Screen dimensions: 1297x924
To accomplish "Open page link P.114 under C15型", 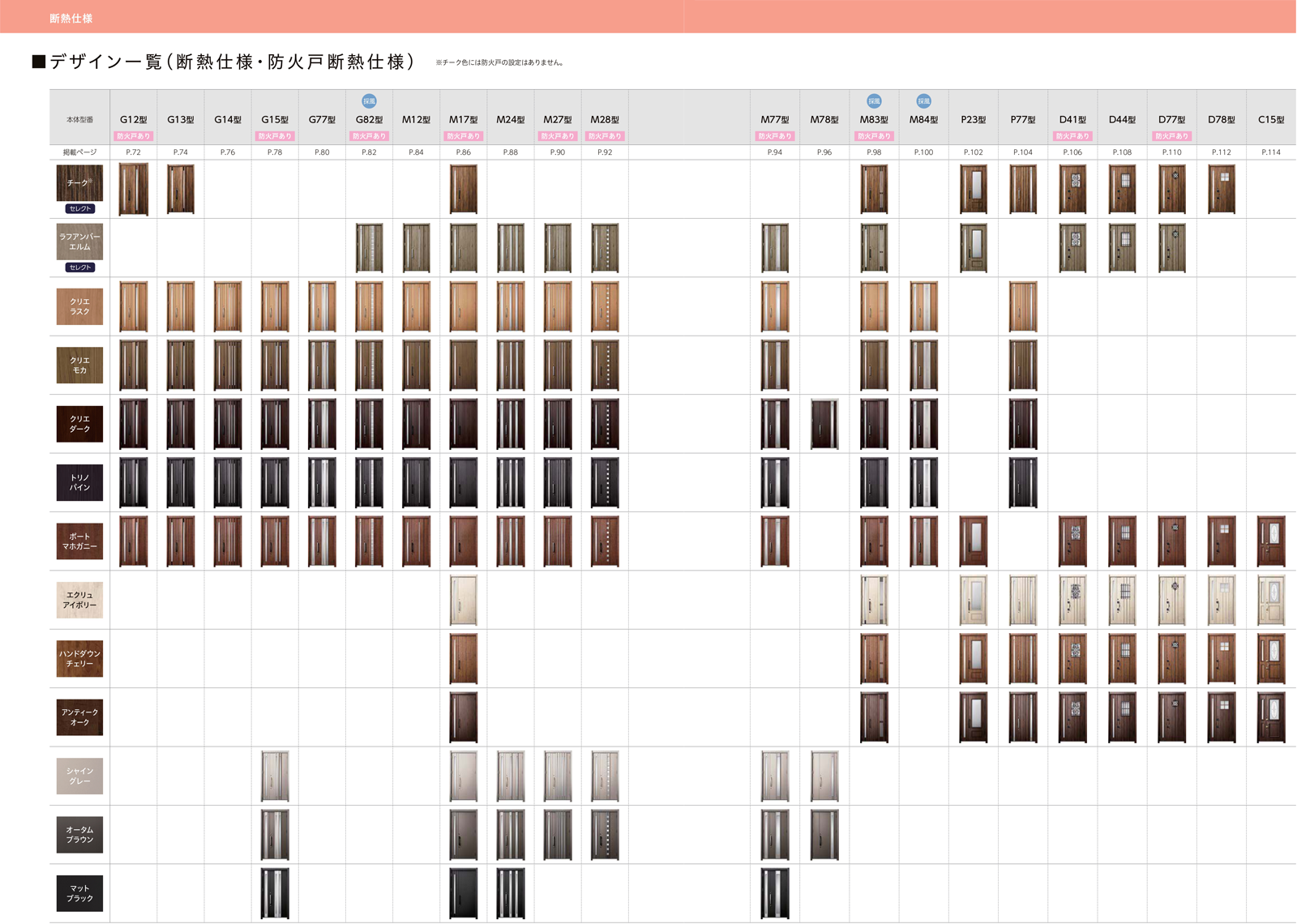I will tap(1270, 152).
